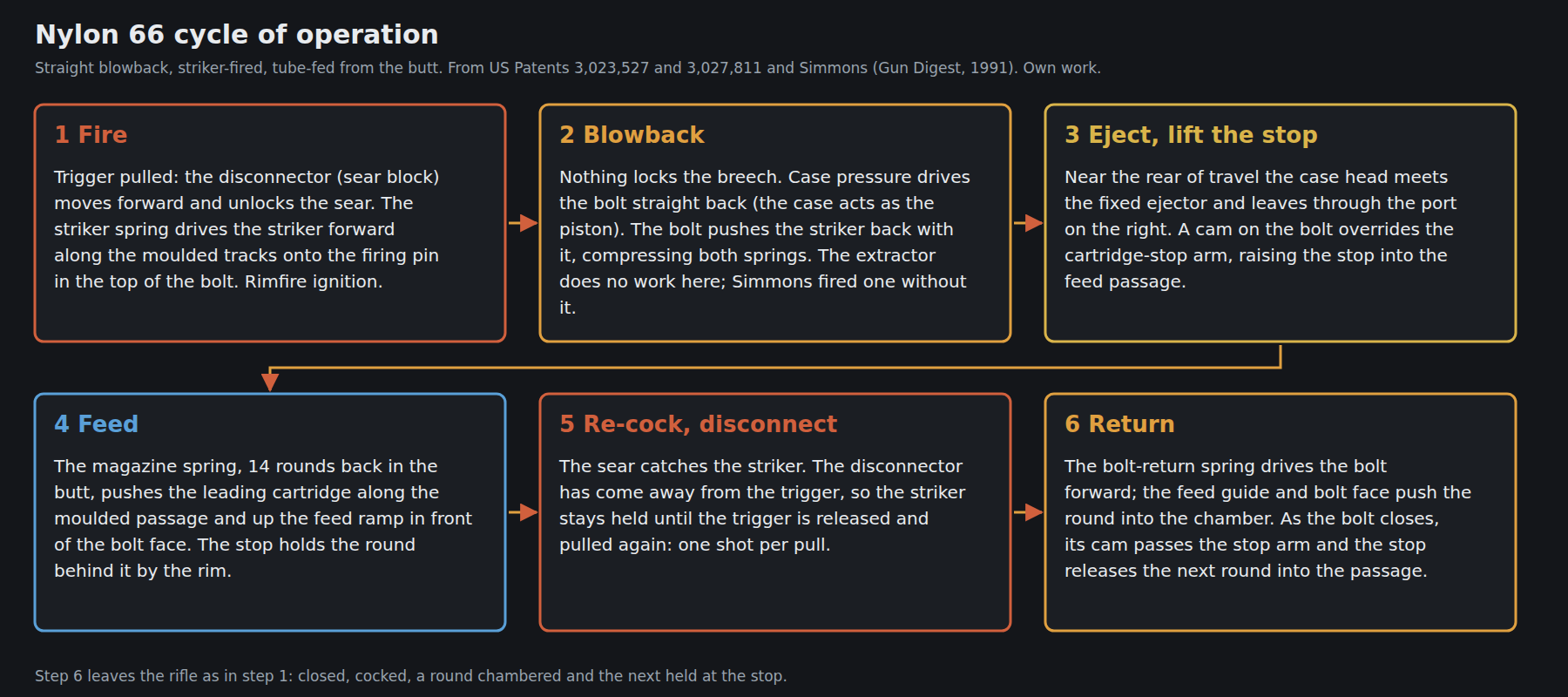Image resolution: width=1568 pixels, height=697 pixels.
Task: Click the Blowback step description paragraph
Action: click(765, 242)
